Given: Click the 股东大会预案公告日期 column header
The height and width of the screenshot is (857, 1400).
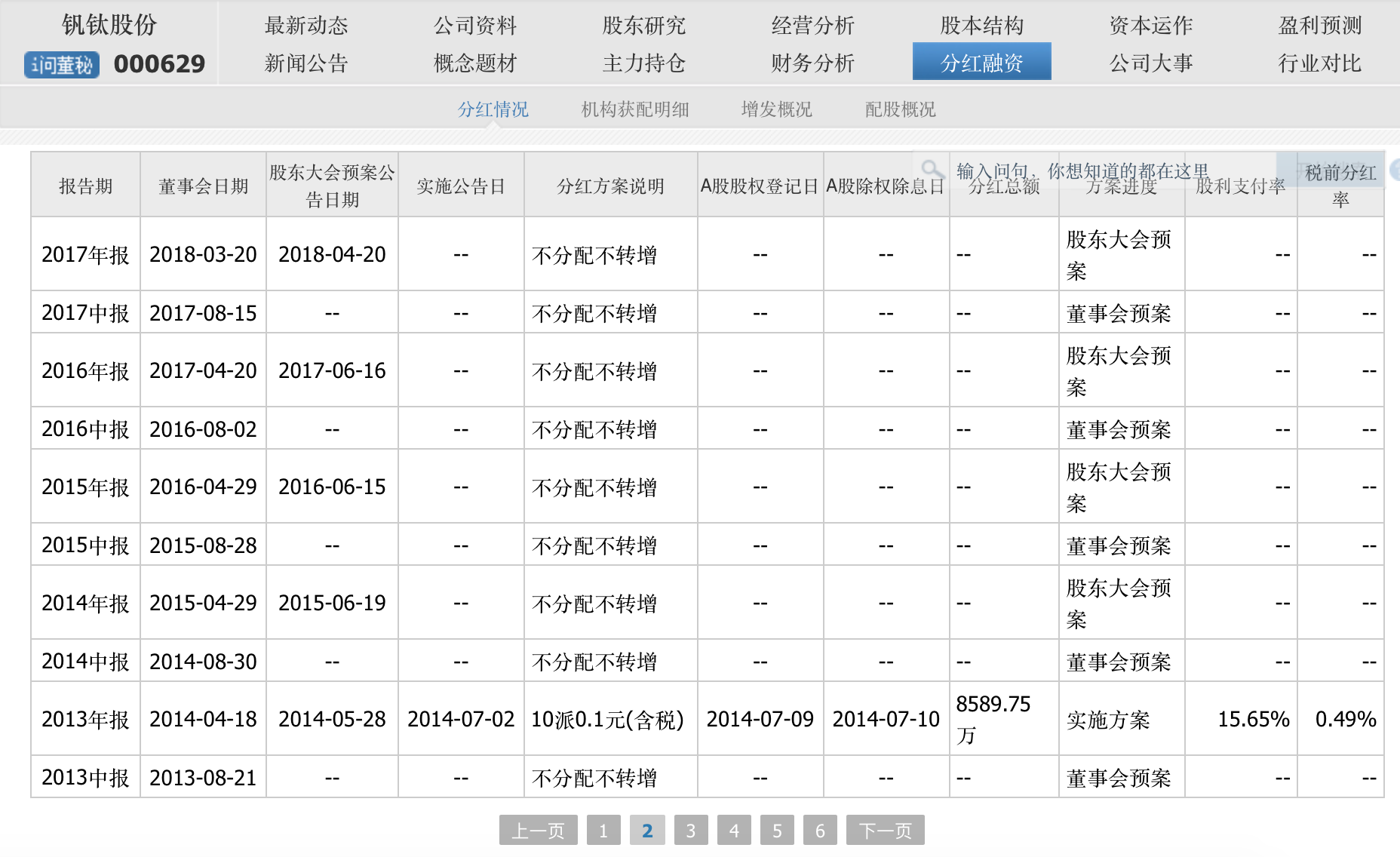Looking at the screenshot, I should point(332,186).
